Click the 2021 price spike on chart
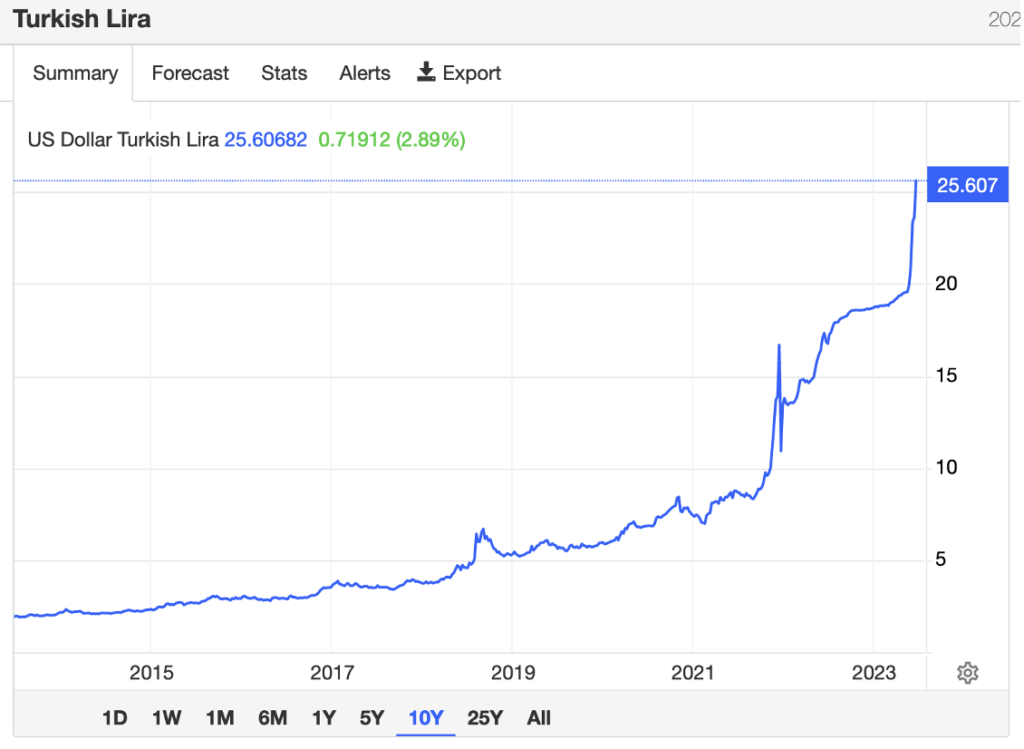The image size is (1024, 749). tap(778, 346)
